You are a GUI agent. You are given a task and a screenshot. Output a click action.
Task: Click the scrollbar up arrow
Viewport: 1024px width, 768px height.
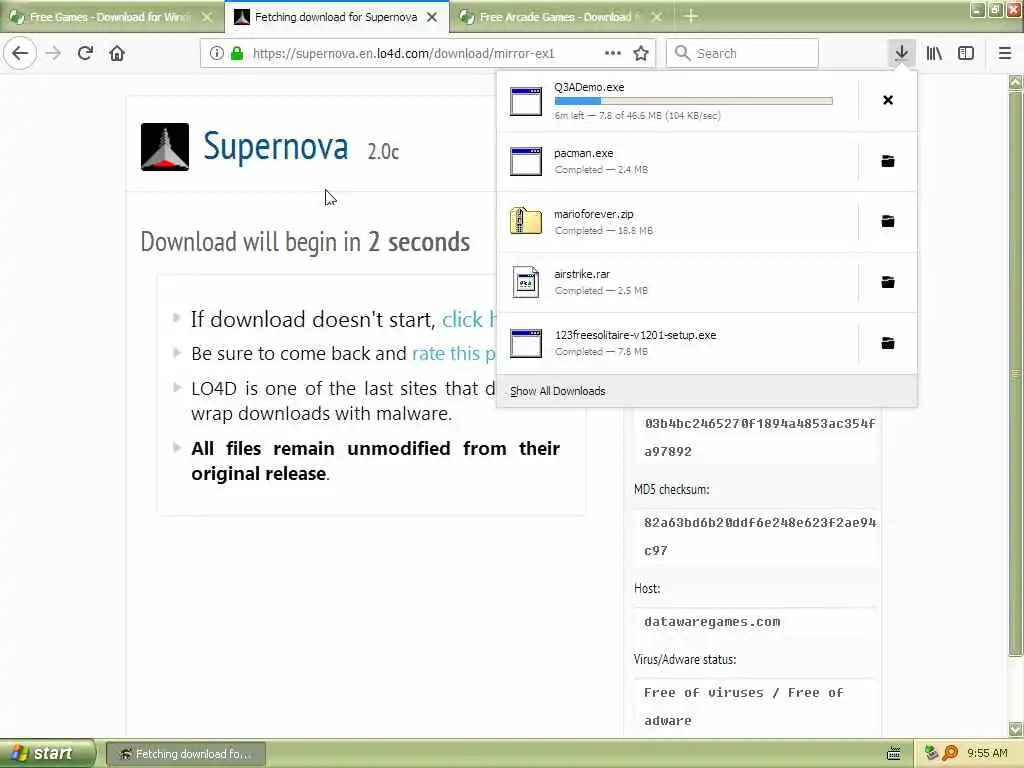pos(1015,82)
